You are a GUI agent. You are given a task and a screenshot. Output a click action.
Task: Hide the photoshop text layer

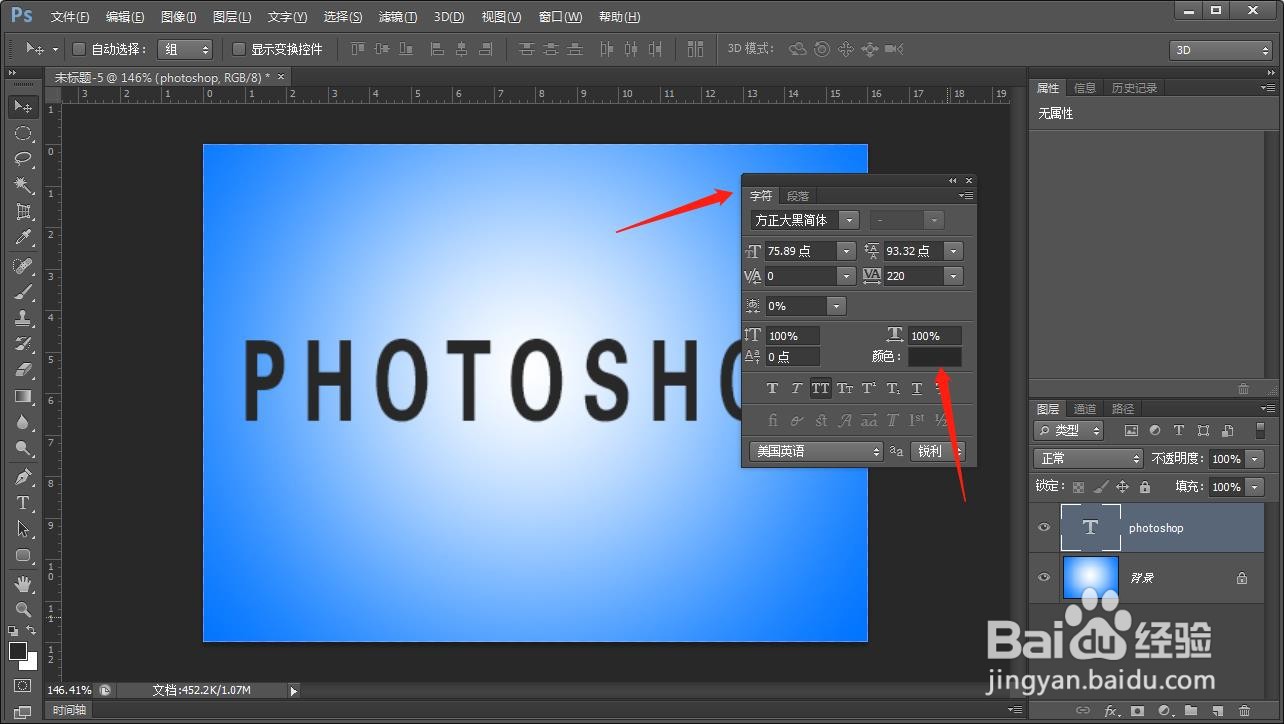point(1044,527)
